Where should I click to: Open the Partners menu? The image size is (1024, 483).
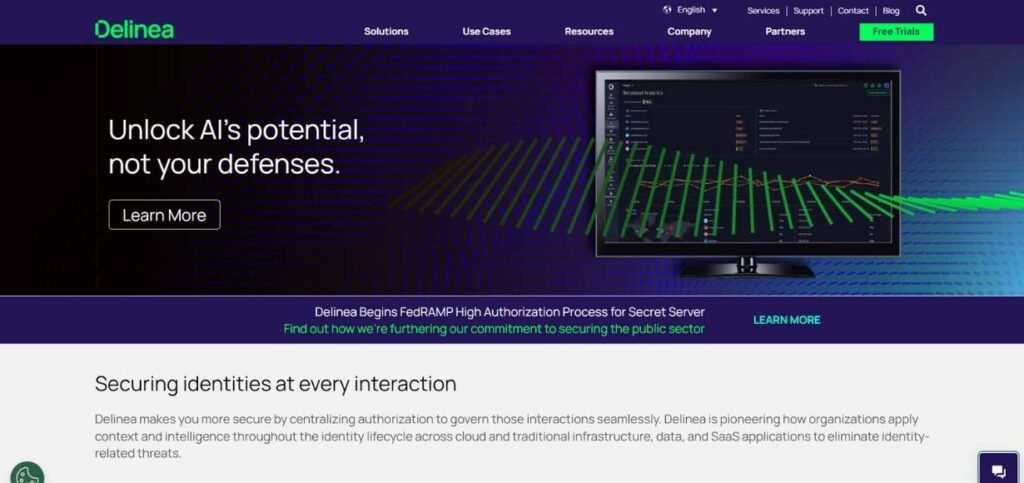785,31
